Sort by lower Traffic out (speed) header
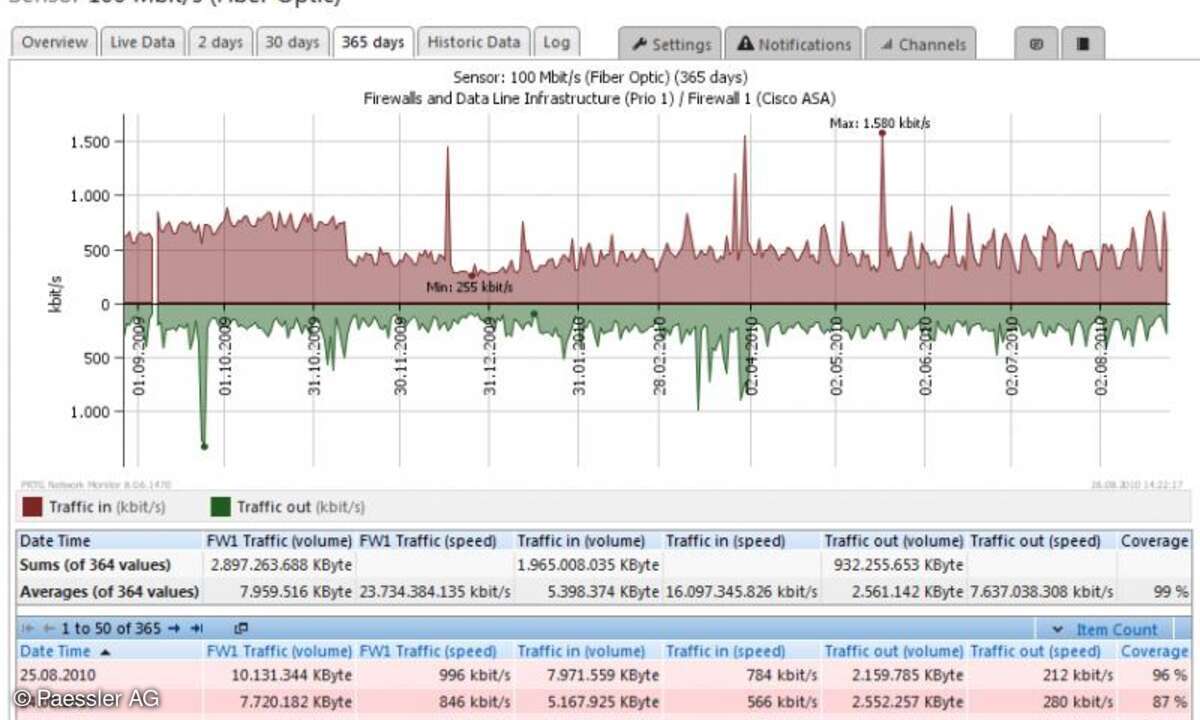Viewport: 1200px width, 720px height. click(1035, 651)
